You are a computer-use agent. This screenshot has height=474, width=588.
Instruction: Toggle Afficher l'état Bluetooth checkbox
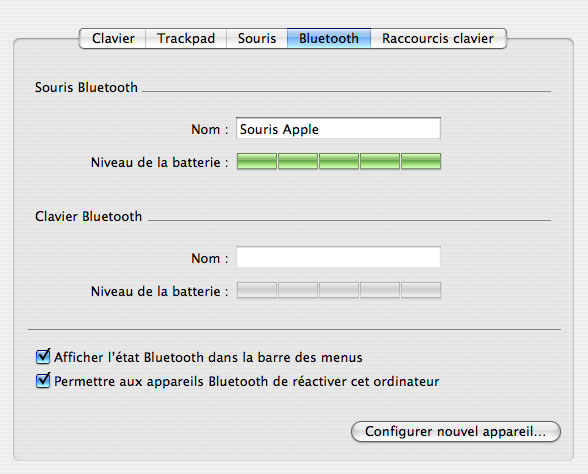[43, 357]
